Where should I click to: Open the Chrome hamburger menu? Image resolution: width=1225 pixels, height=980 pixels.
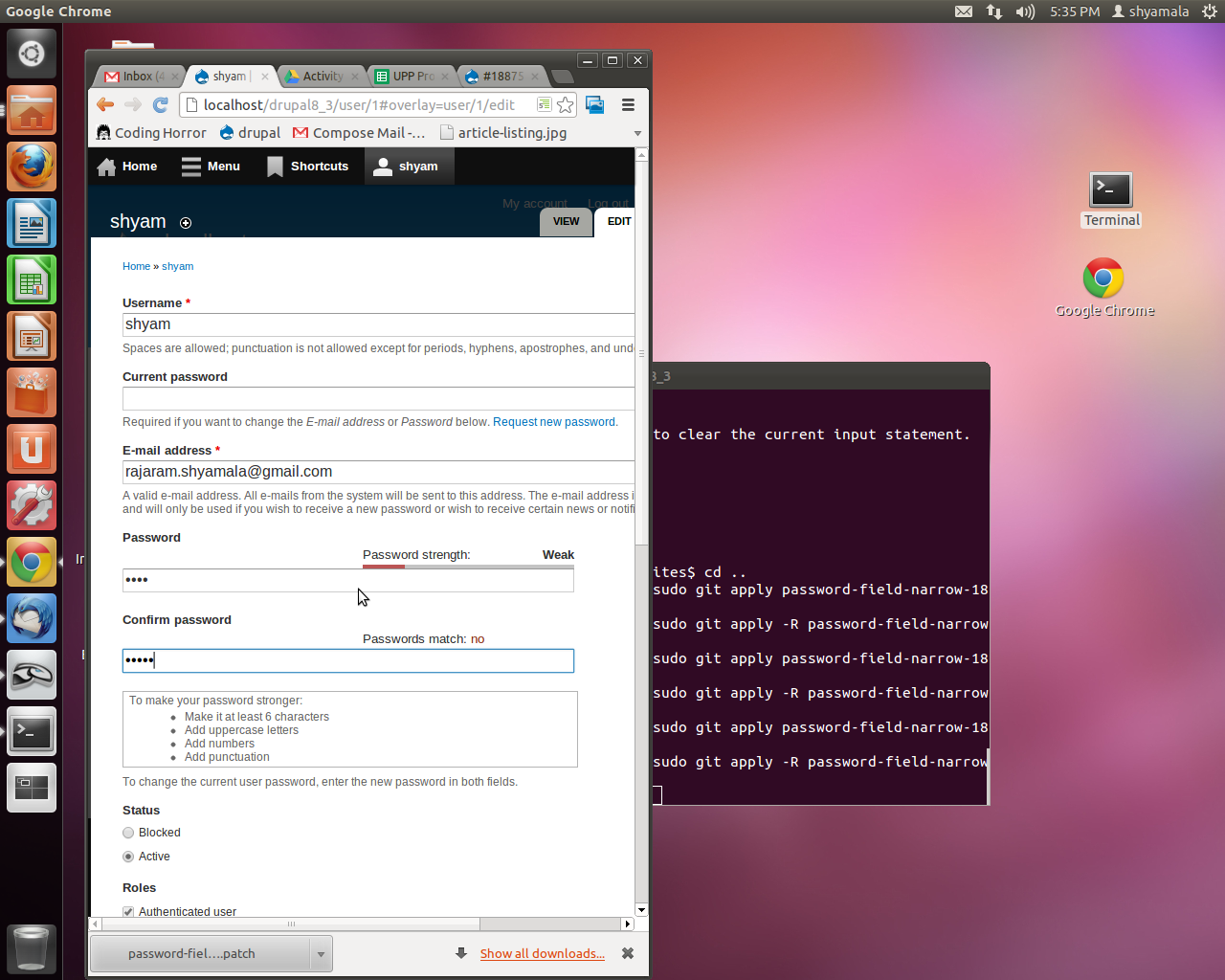click(628, 105)
